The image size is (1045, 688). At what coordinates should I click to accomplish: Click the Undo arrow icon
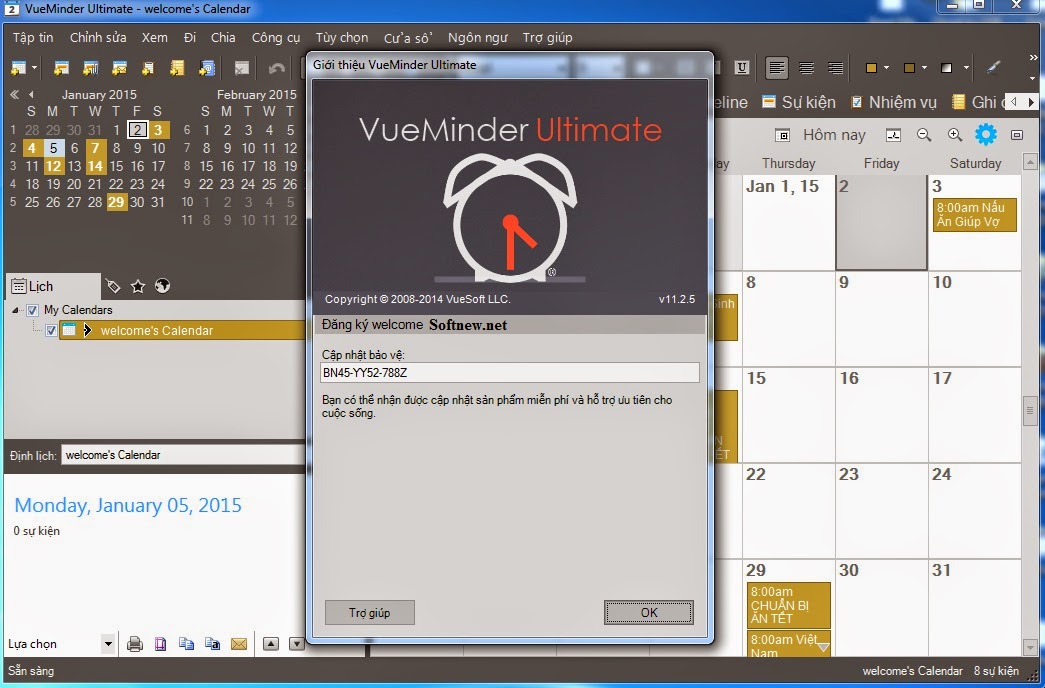(x=276, y=68)
